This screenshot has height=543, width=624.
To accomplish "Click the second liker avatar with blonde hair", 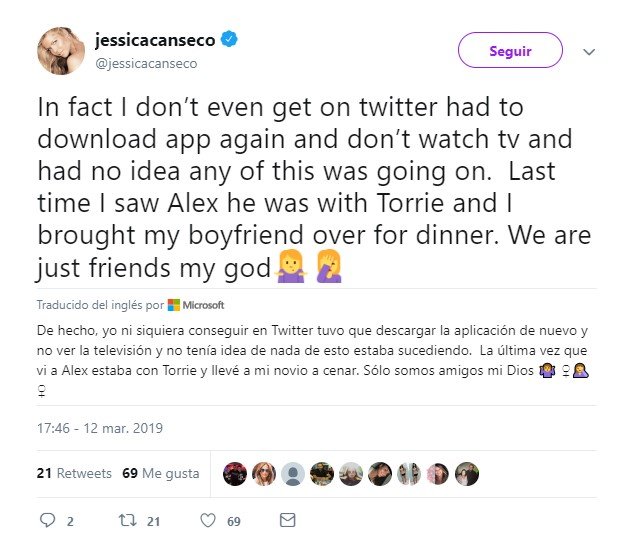I will pos(264,473).
